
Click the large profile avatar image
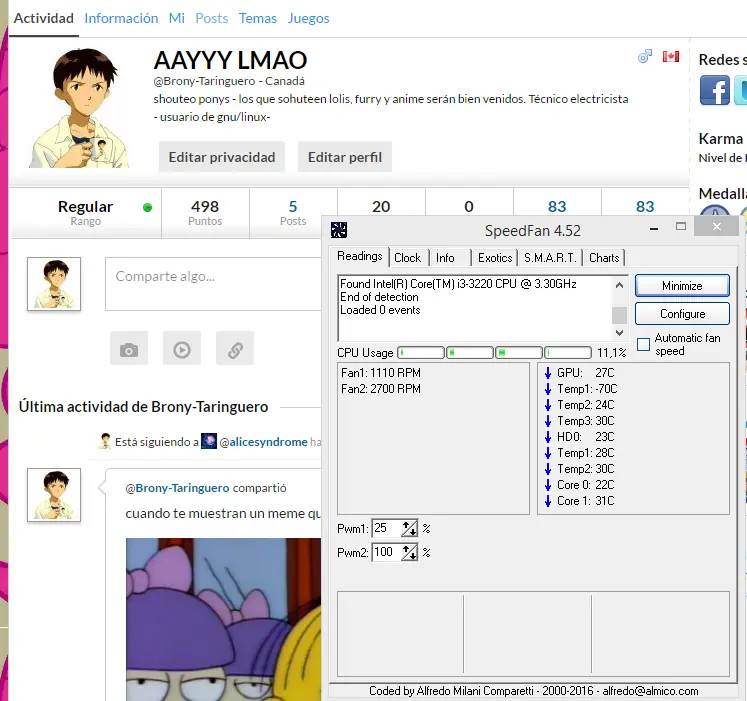click(x=79, y=108)
